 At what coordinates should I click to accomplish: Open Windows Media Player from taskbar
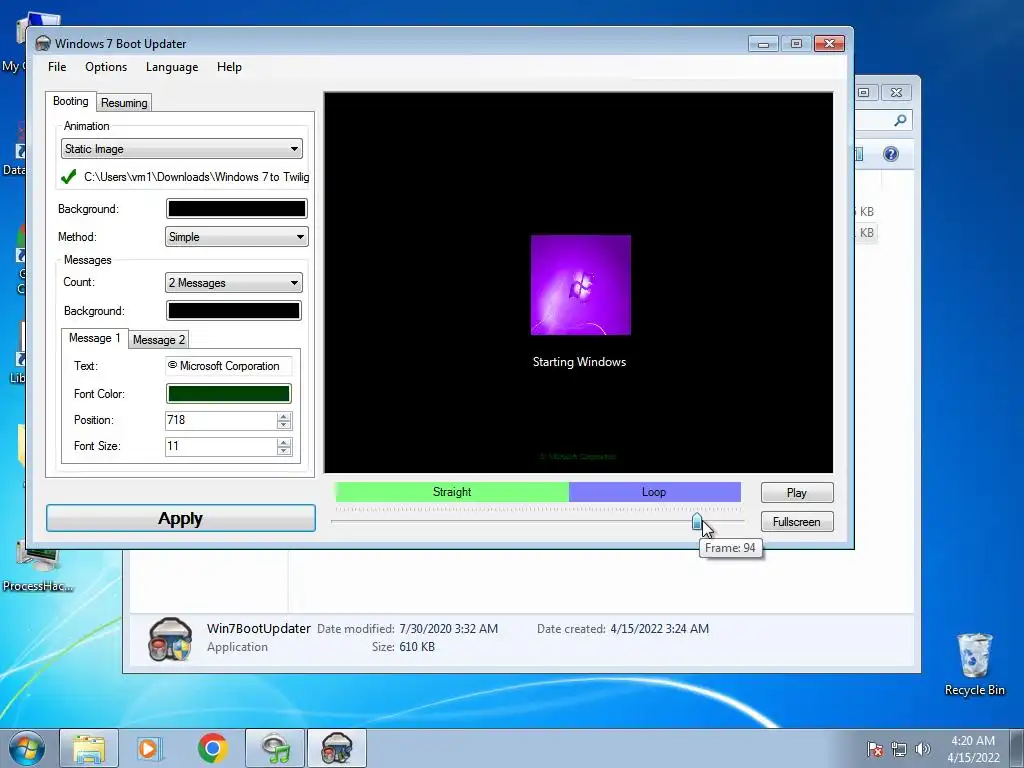click(150, 748)
